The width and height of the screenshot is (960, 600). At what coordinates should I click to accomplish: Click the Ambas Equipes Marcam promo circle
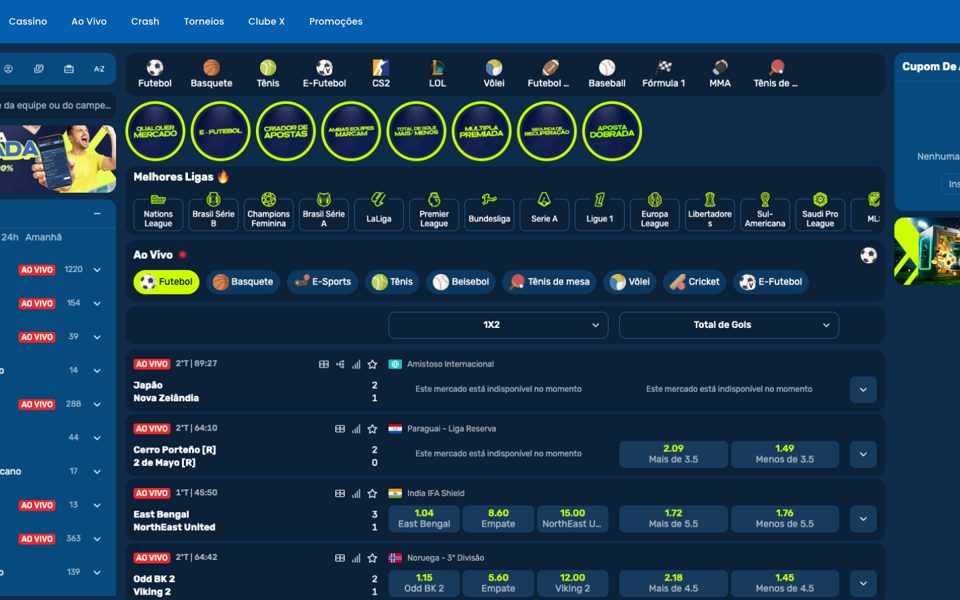[x=351, y=131]
